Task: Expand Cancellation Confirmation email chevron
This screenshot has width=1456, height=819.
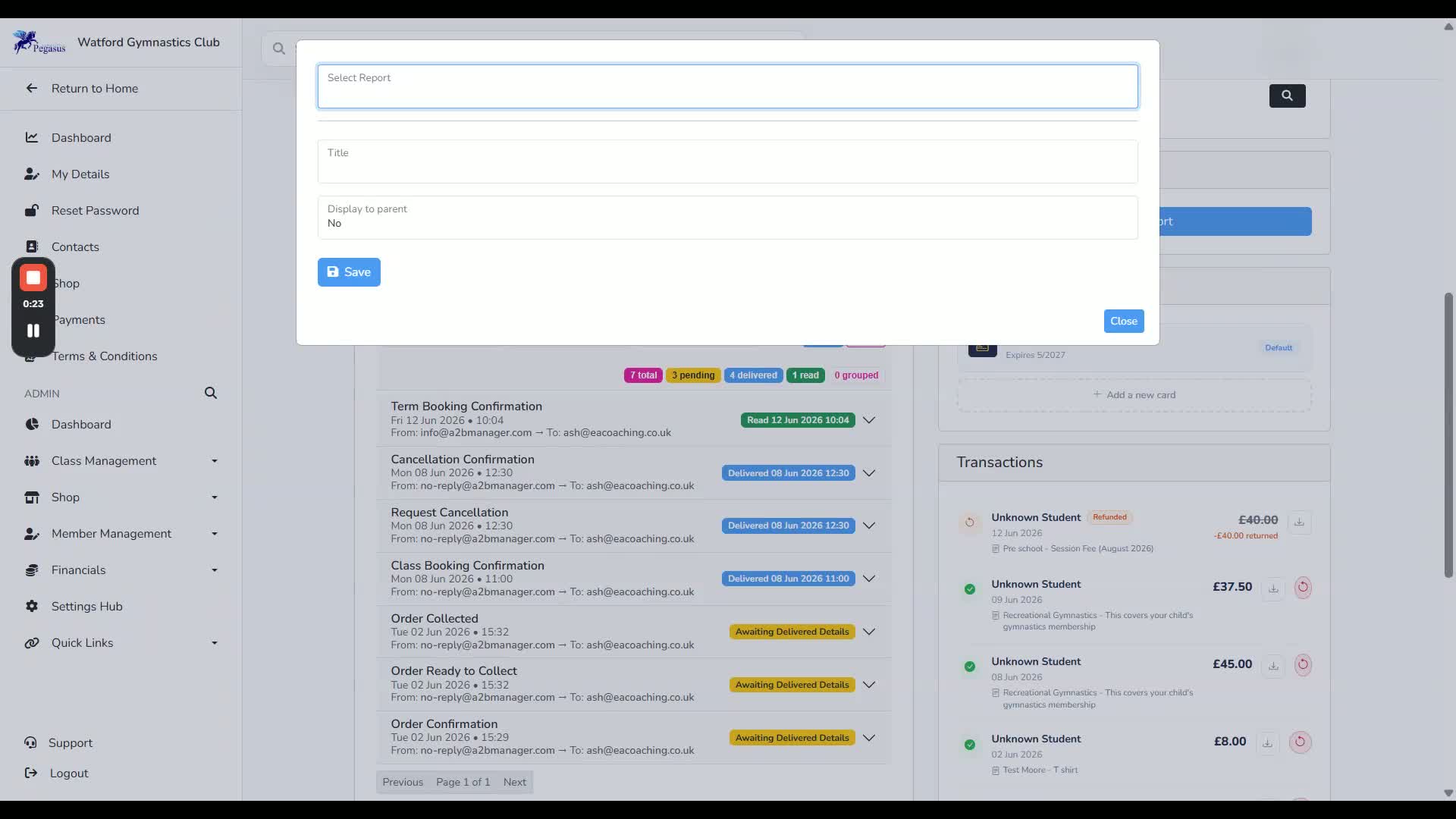Action: (x=869, y=473)
